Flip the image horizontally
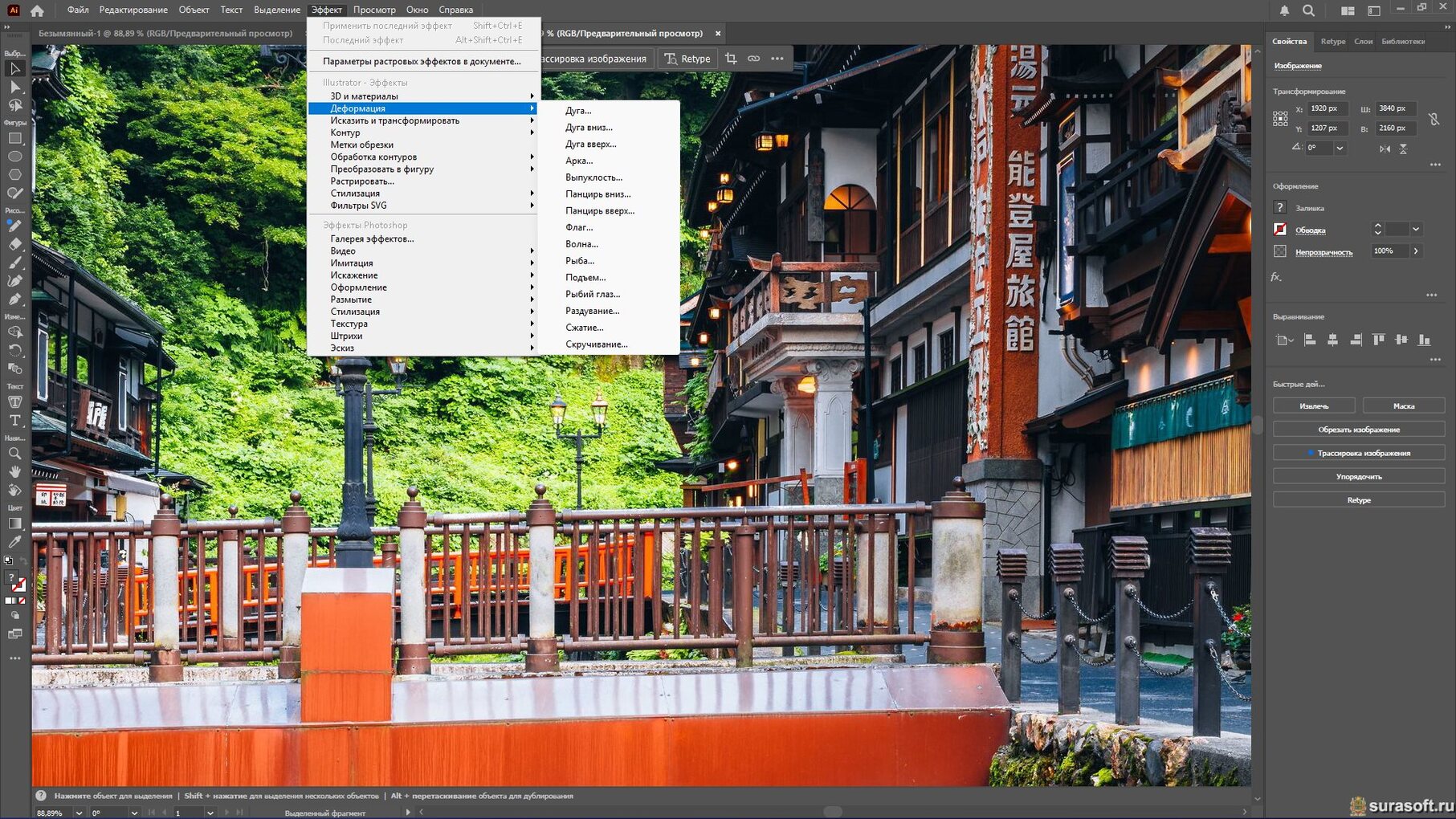This screenshot has height=819, width=1456. click(x=1385, y=149)
